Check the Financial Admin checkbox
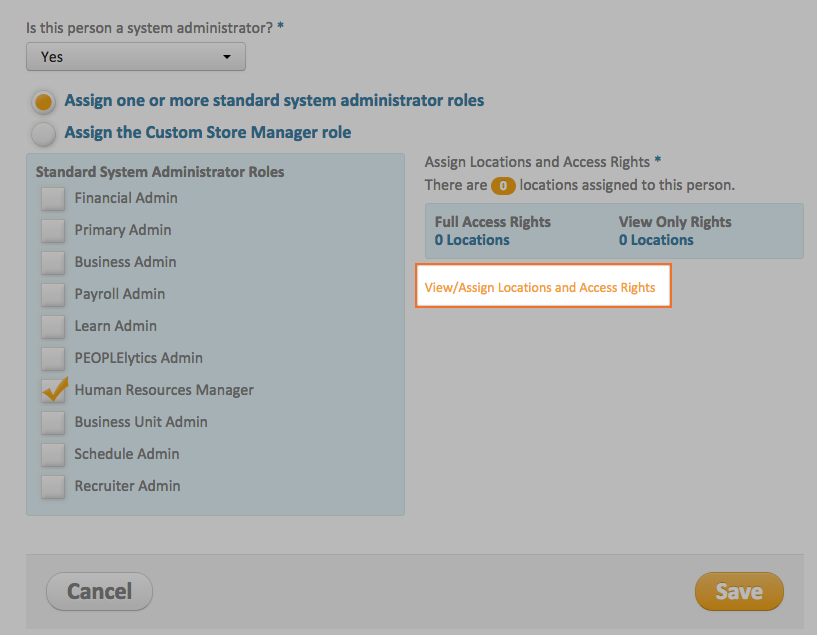The height and width of the screenshot is (635, 817). tap(53, 198)
